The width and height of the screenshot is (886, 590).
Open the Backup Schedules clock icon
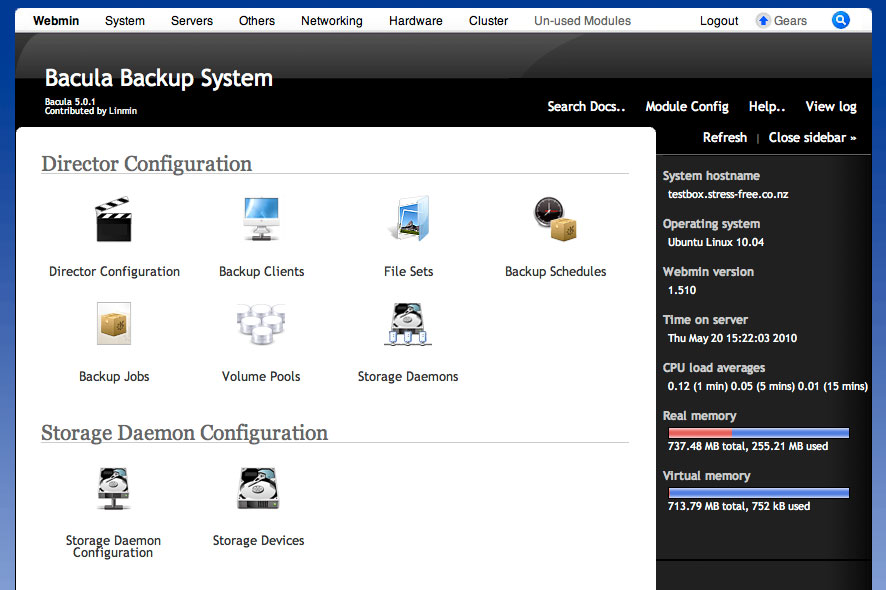(x=555, y=219)
